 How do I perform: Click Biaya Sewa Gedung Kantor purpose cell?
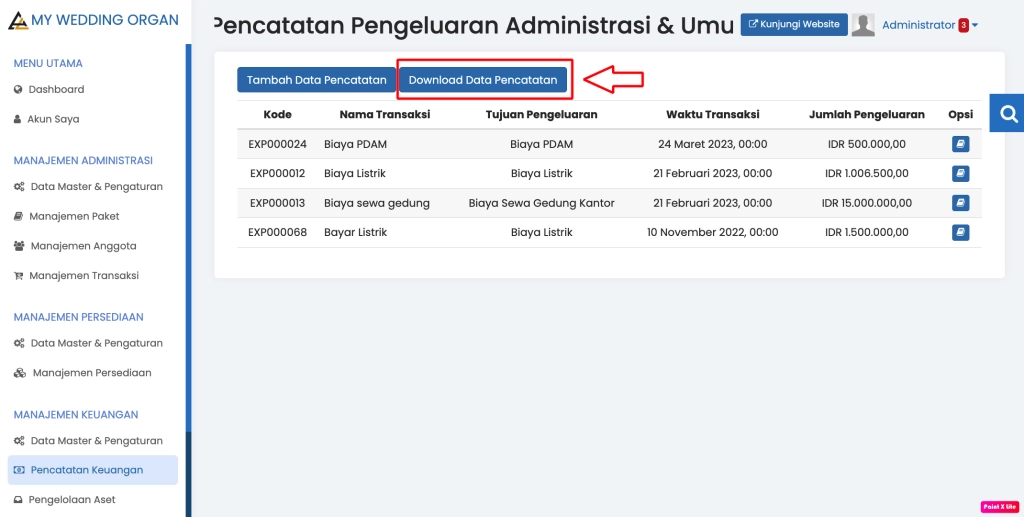pyautogui.click(x=541, y=203)
